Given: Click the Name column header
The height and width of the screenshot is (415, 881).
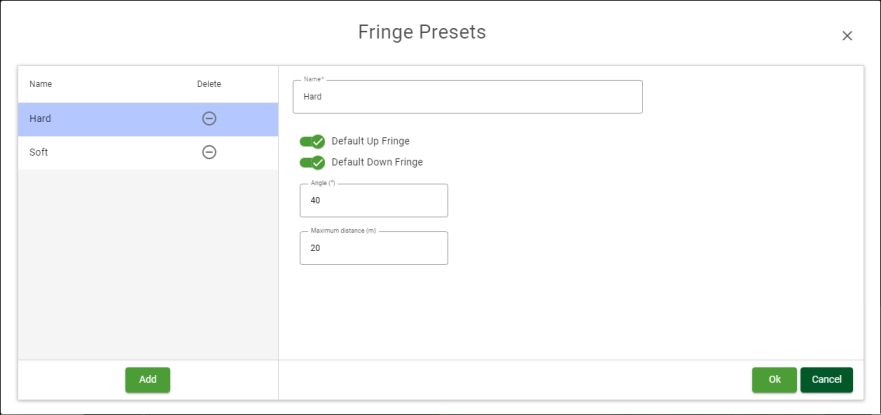Looking at the screenshot, I should pyautogui.click(x=41, y=84).
